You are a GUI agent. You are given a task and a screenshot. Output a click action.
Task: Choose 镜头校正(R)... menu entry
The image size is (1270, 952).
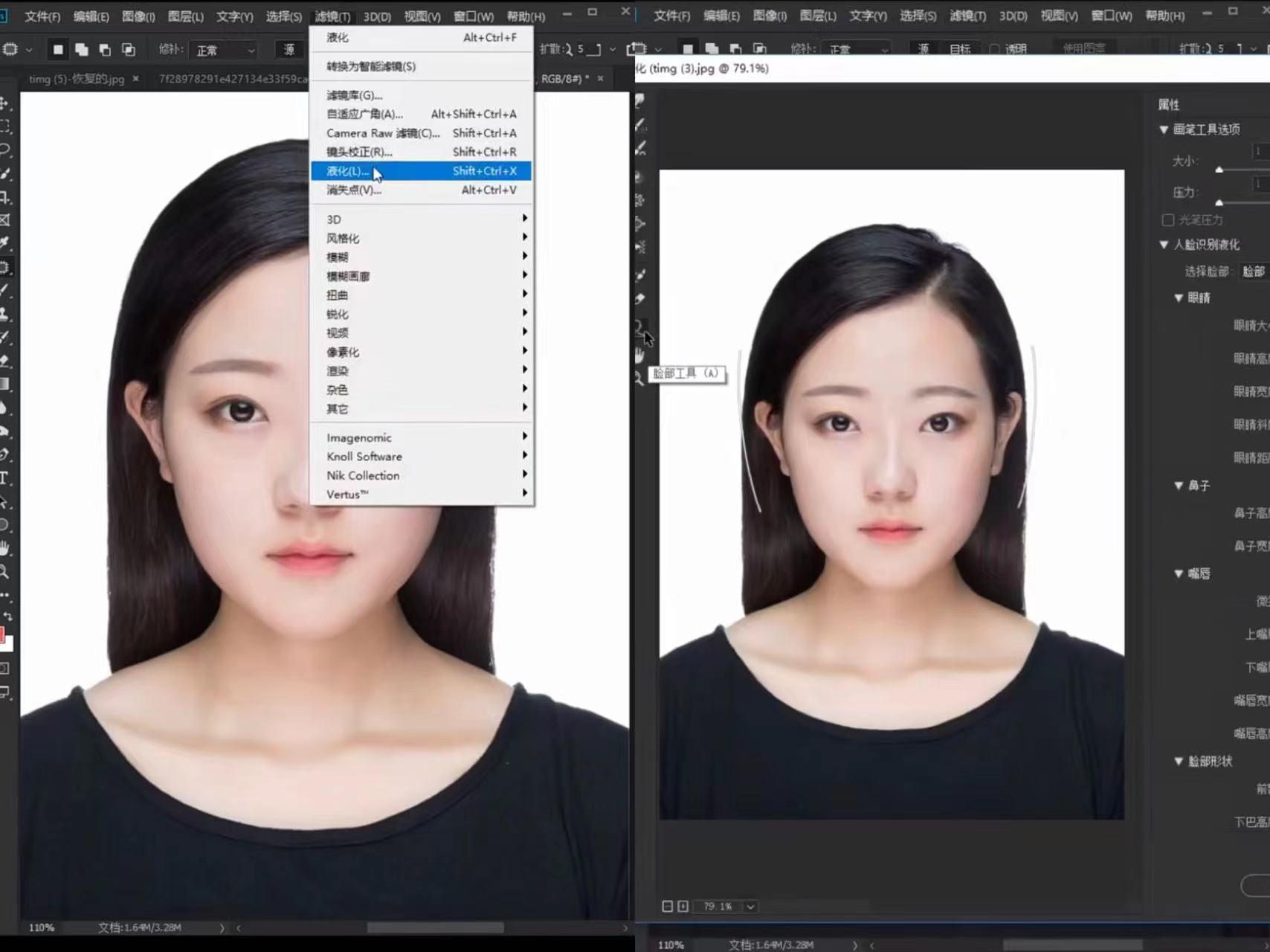point(421,152)
